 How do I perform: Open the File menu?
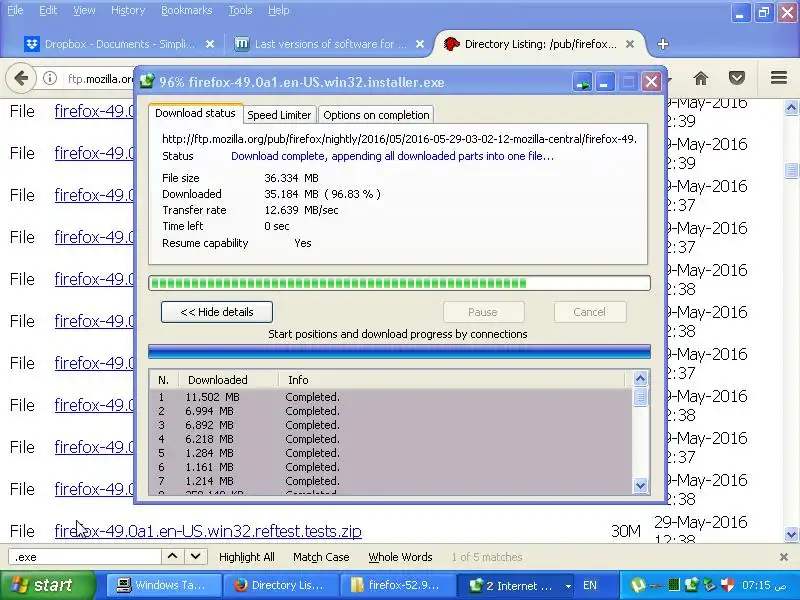(x=15, y=10)
